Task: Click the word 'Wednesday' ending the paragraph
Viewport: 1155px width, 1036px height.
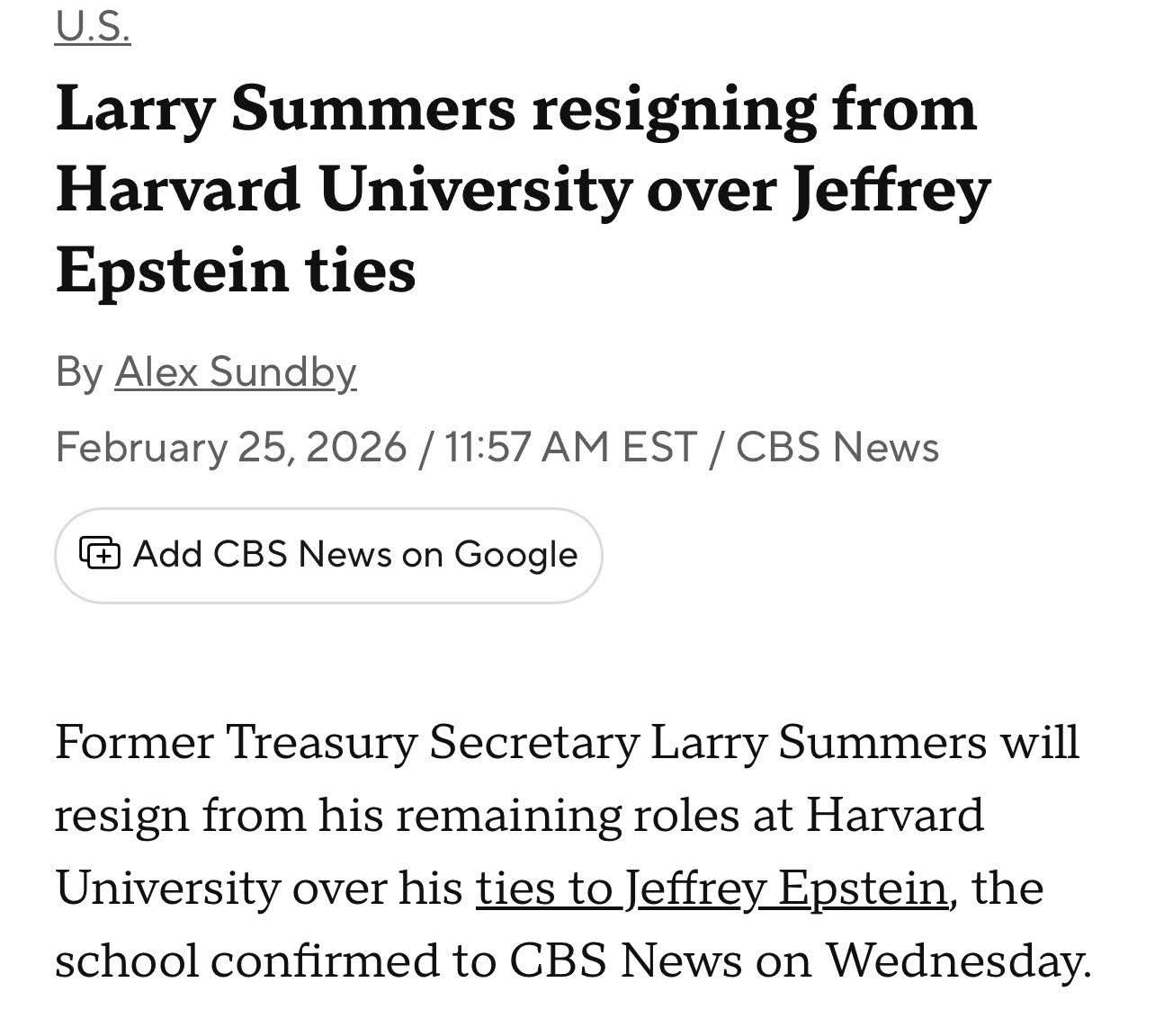Action: click(x=954, y=960)
